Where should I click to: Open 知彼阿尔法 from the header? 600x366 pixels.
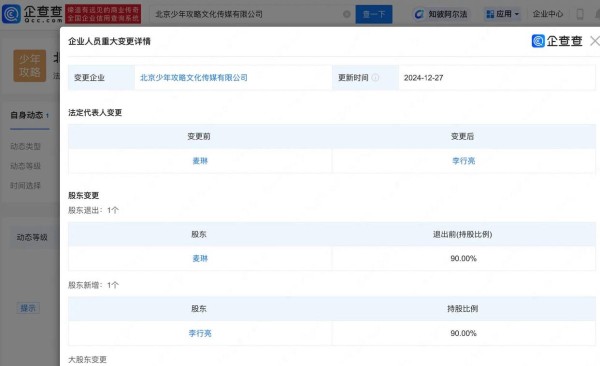tap(441, 14)
